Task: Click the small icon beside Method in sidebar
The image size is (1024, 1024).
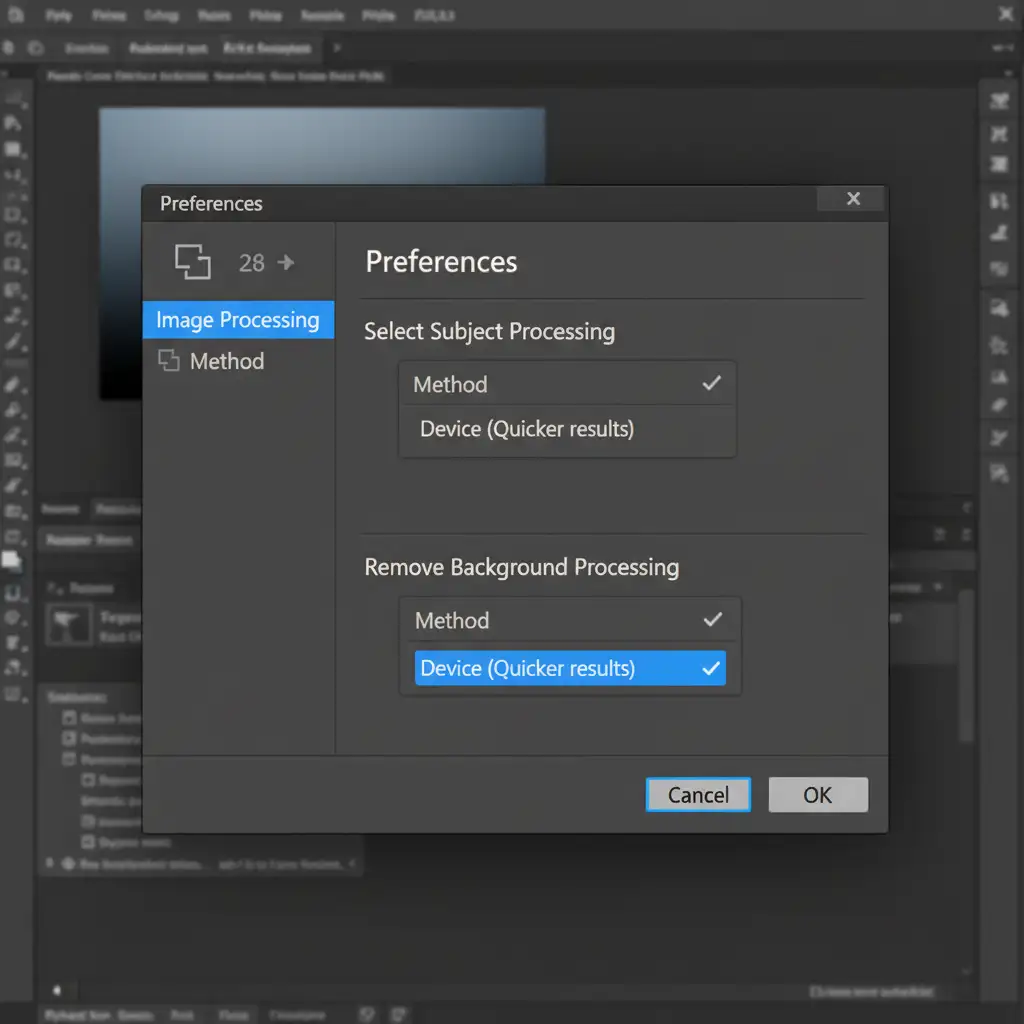Action: (x=169, y=361)
